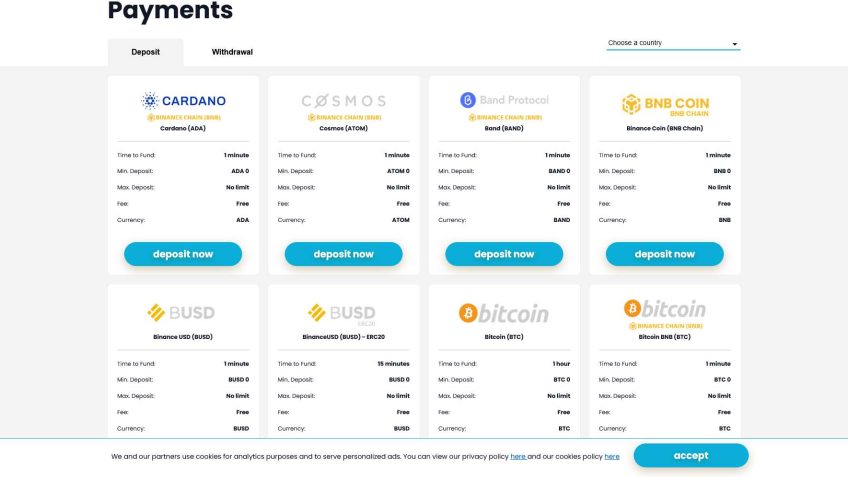Select the Deposit tab
Screen dimensions: 848x477
pyautogui.click(x=145, y=52)
